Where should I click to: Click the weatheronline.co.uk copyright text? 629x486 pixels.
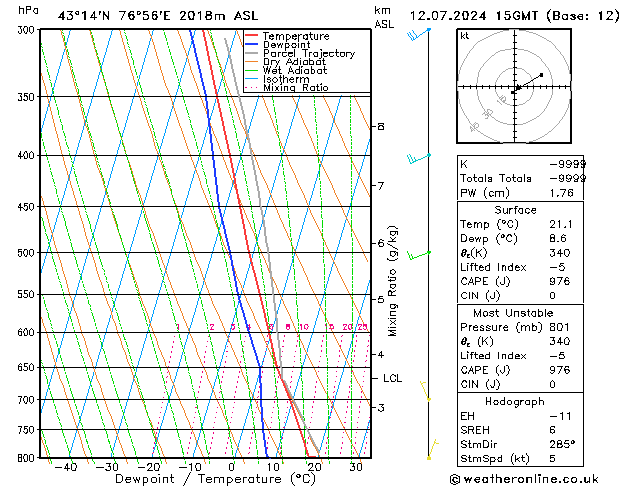coord(524,479)
